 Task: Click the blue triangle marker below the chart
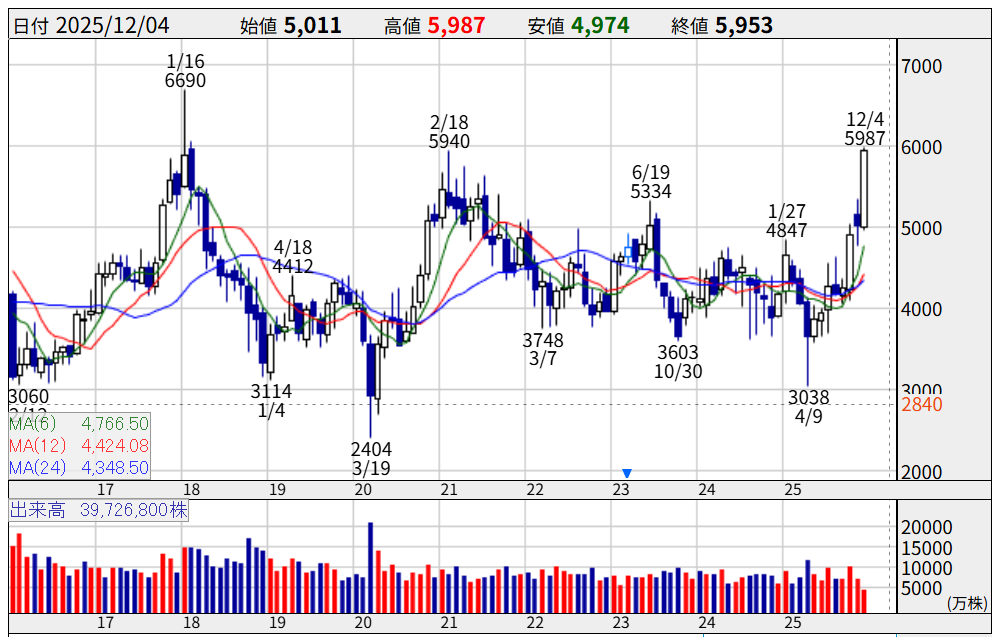coord(627,473)
